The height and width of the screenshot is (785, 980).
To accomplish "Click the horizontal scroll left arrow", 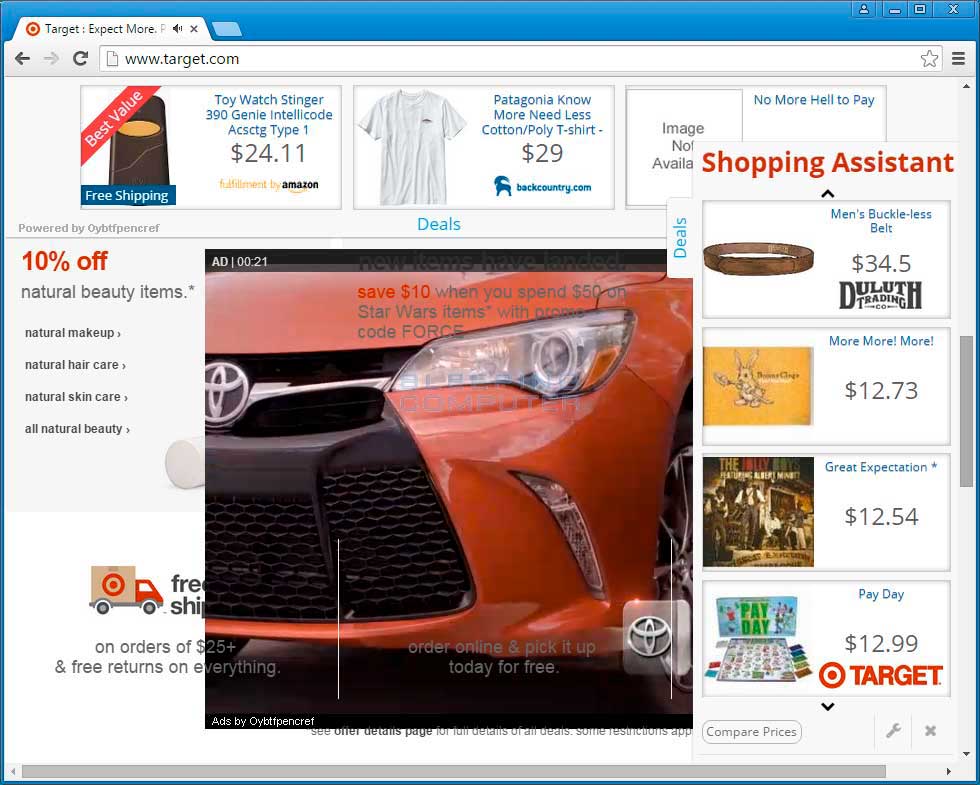I will coord(12,771).
